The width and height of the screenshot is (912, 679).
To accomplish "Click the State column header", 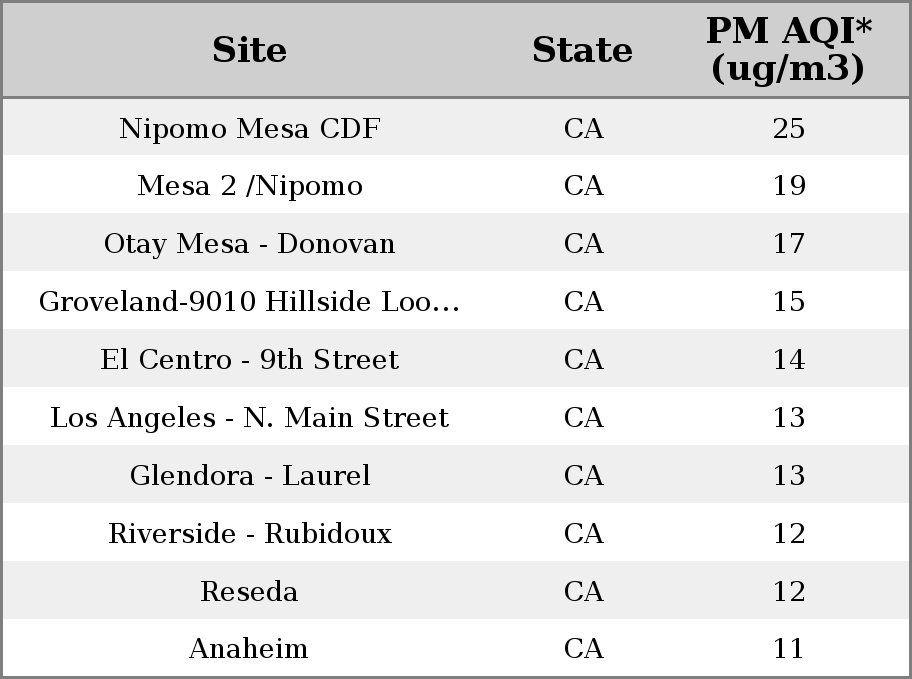I will pyautogui.click(x=583, y=49).
